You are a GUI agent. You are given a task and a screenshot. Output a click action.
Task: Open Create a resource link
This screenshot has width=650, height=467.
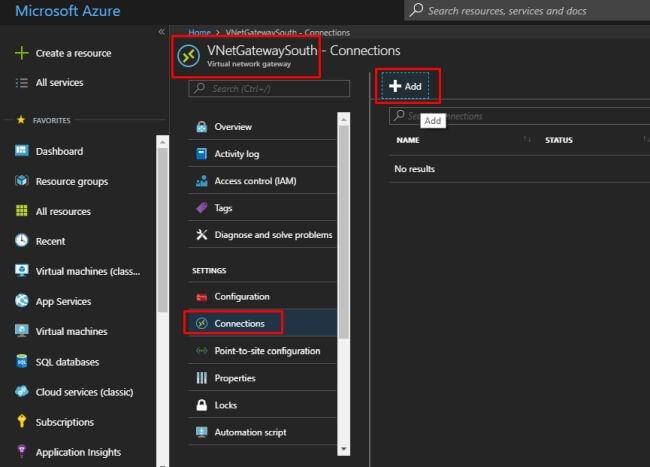coord(73,53)
